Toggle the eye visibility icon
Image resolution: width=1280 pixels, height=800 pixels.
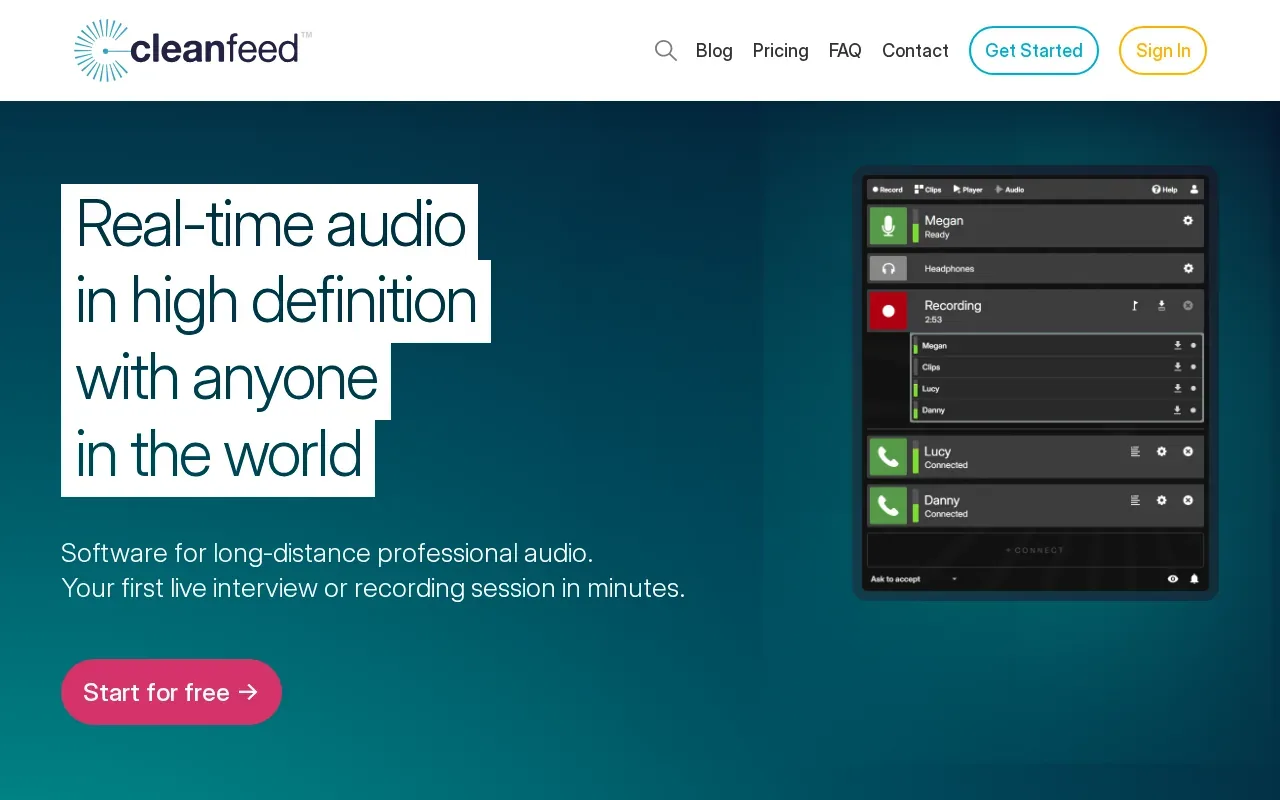click(1173, 579)
